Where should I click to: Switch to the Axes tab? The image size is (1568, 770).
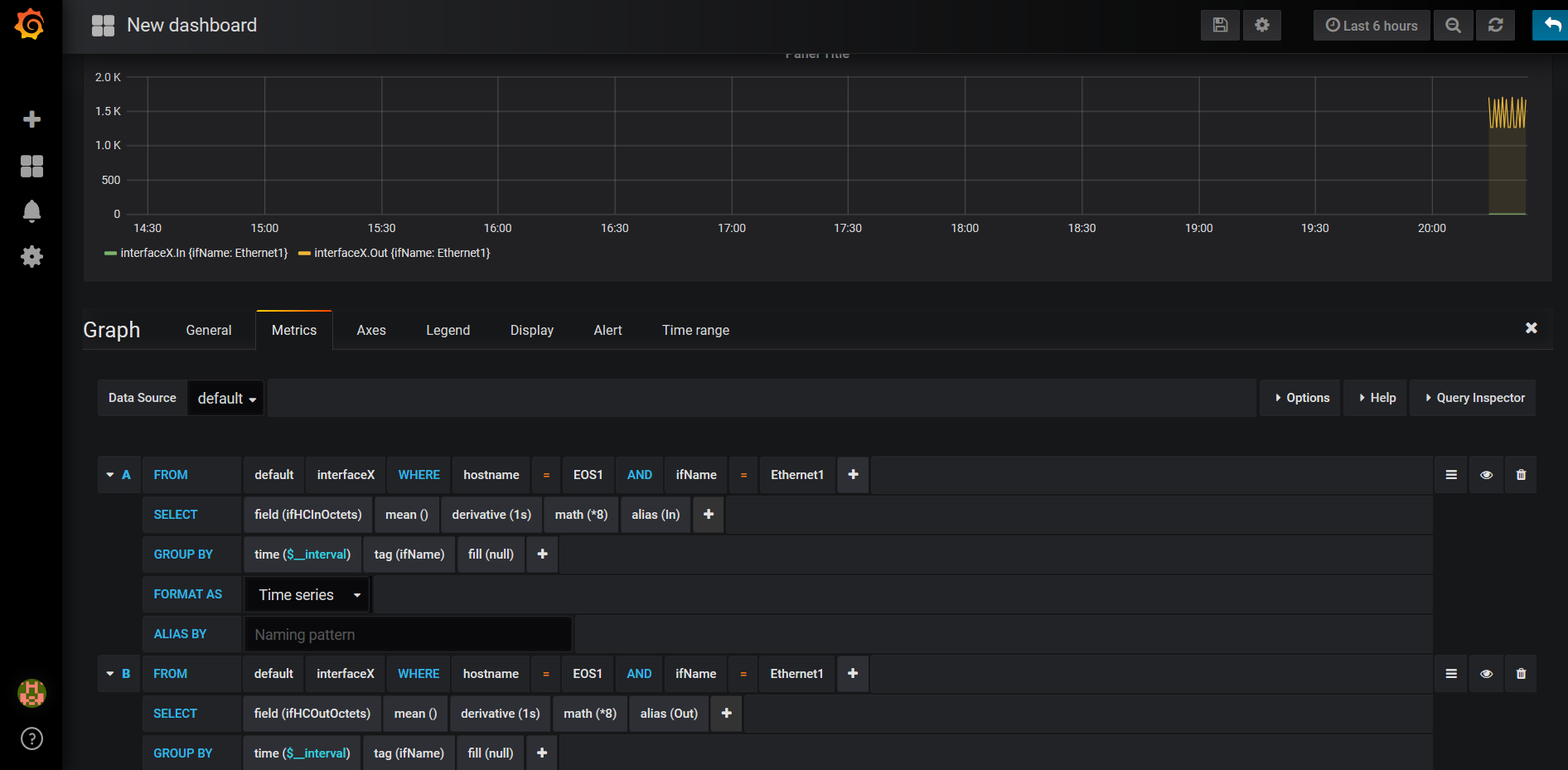[370, 330]
